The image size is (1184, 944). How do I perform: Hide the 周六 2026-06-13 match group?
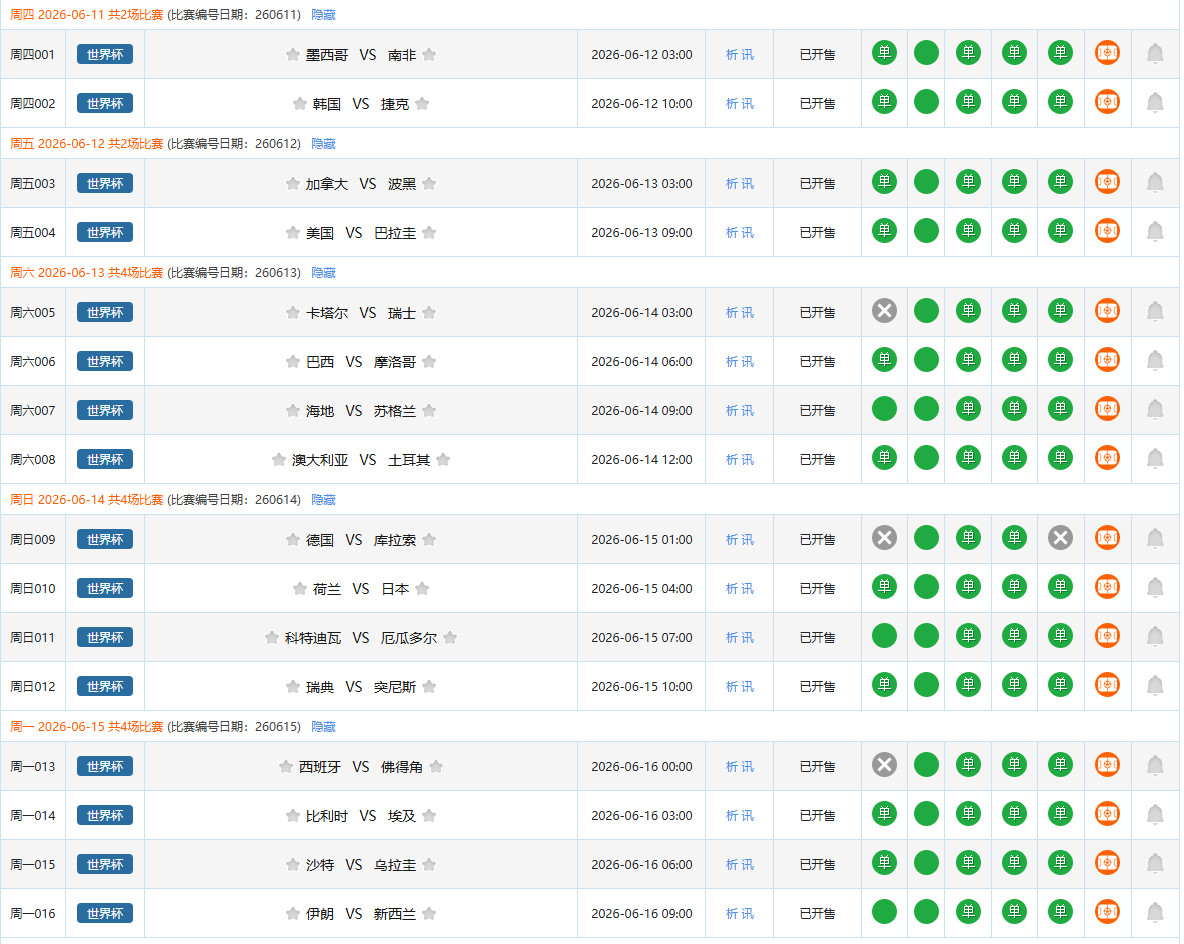coord(323,273)
